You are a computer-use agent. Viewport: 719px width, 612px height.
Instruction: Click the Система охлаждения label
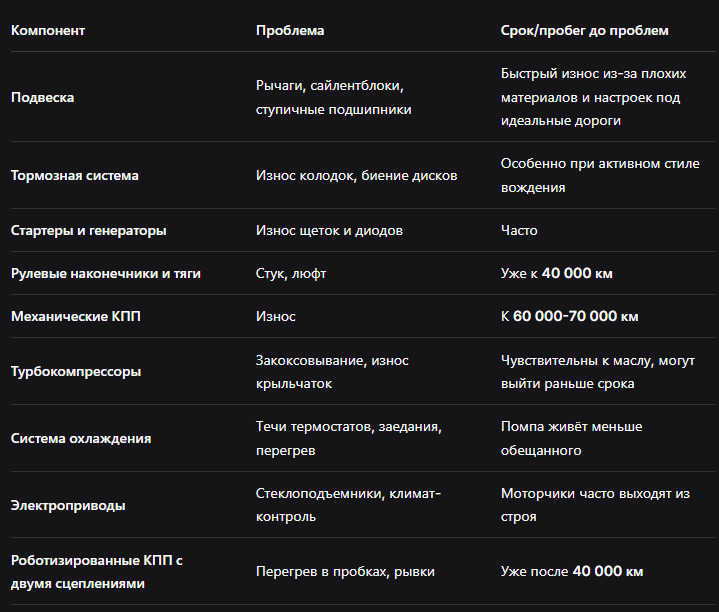81,439
